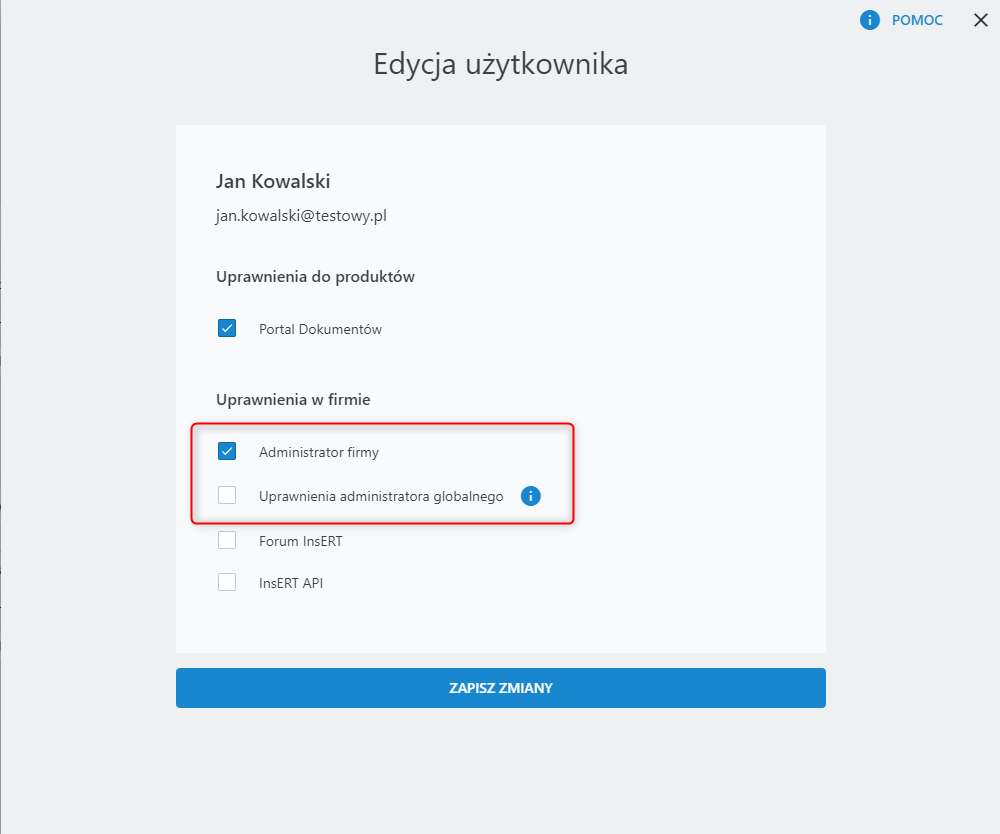Click the jan.kowalski@testowy.pl email address
The image size is (1000, 834).
[x=301, y=215]
